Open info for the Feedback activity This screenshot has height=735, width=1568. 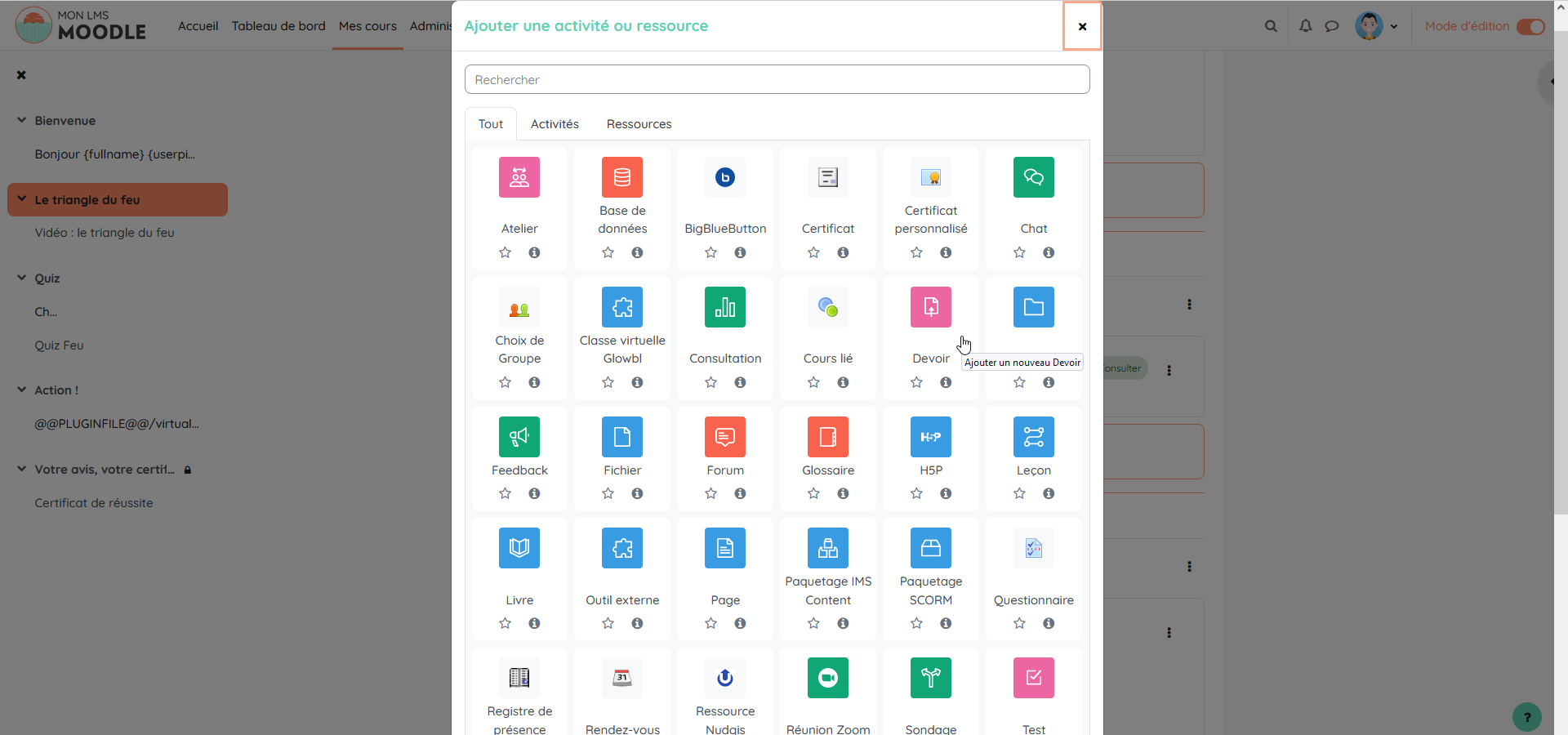(534, 493)
